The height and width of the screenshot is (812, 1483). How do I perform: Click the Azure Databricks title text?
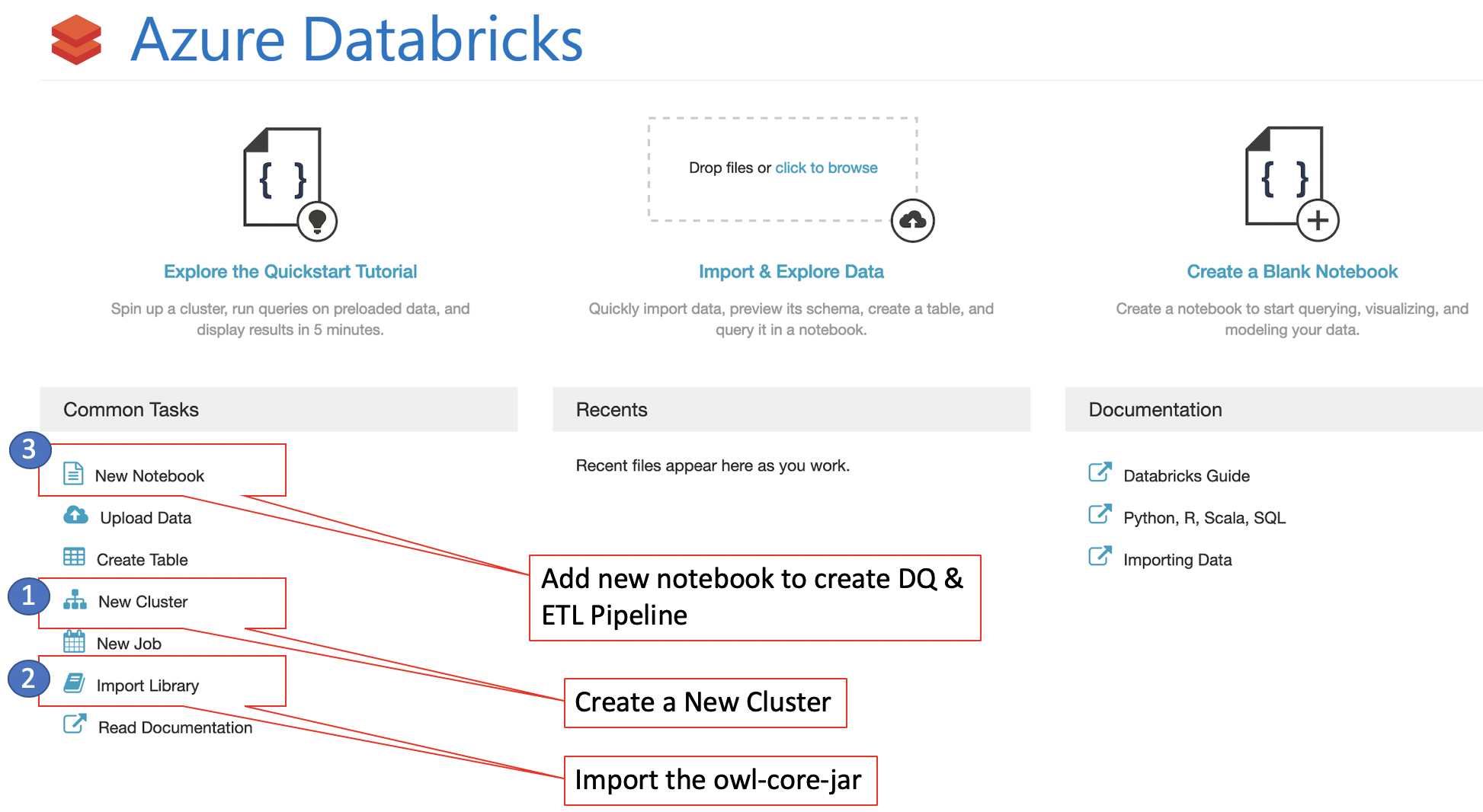tap(357, 39)
